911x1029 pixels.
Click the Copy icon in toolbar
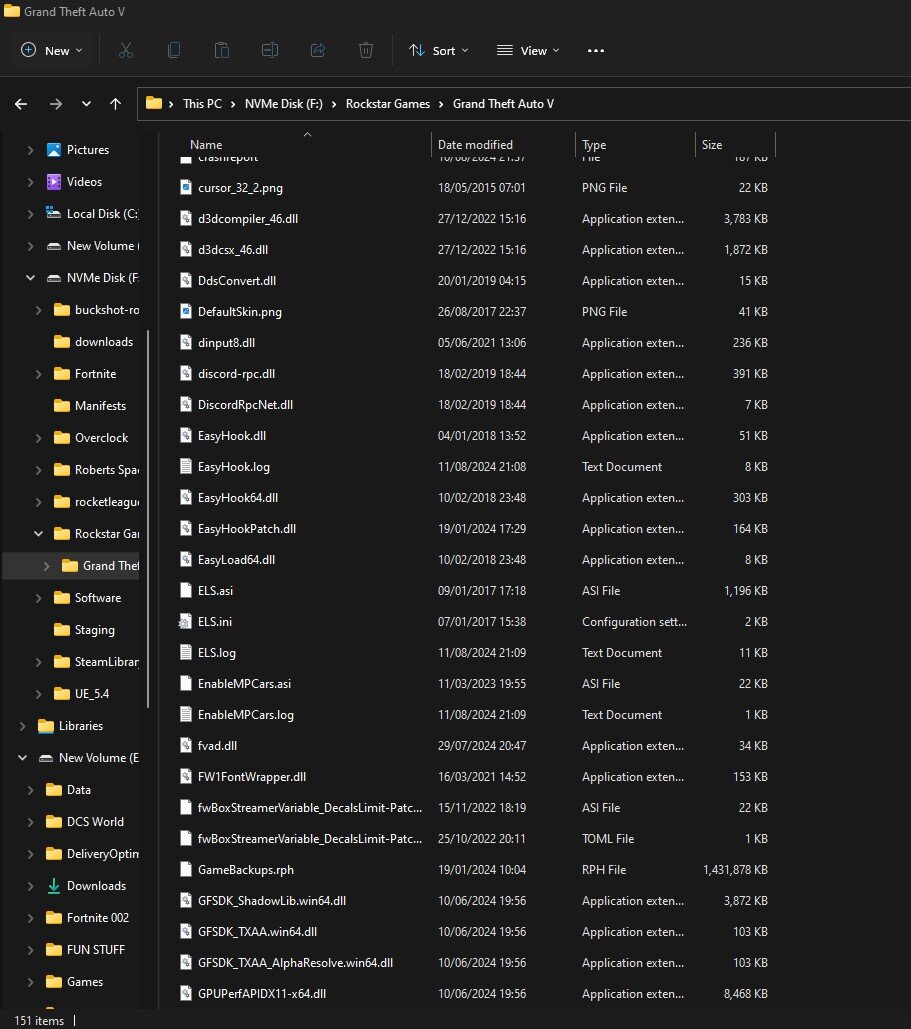174,50
